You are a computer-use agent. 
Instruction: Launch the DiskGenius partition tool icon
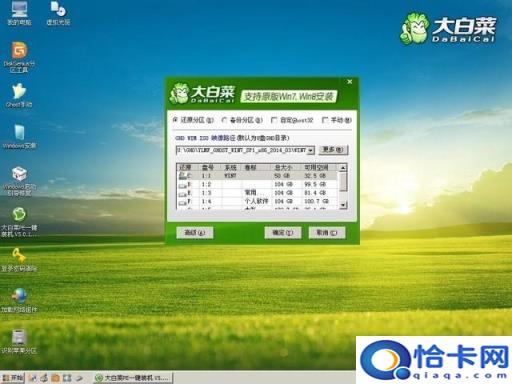(19, 57)
